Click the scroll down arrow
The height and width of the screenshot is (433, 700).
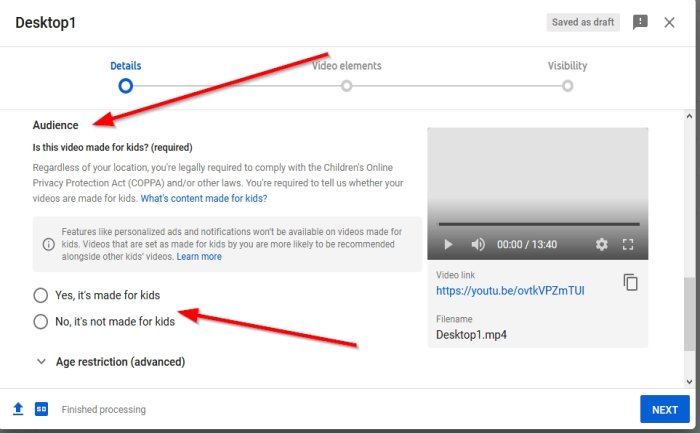click(689, 382)
